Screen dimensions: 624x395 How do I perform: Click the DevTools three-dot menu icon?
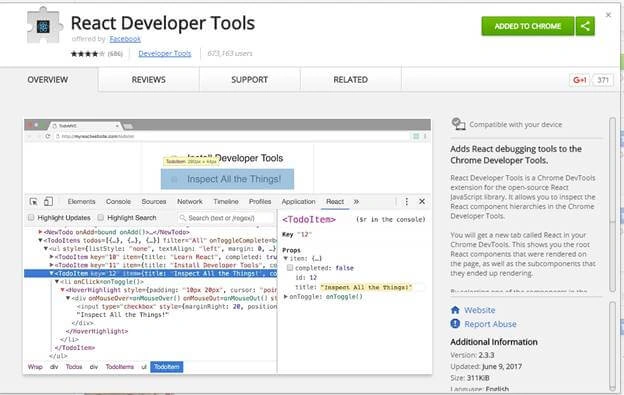click(x=406, y=202)
